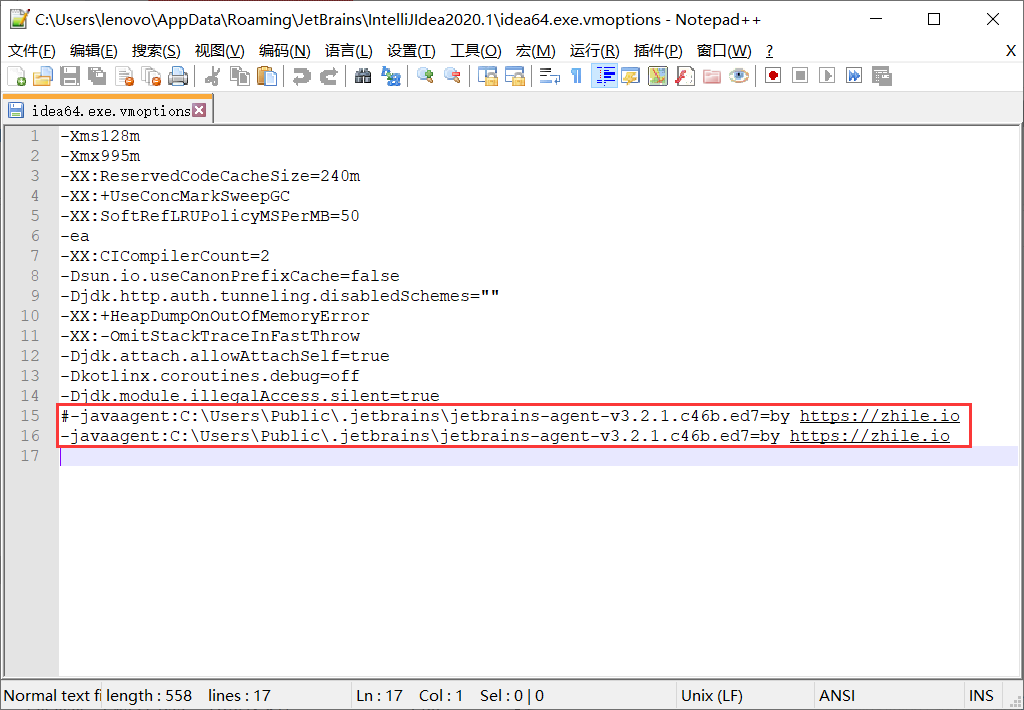Print the current document
This screenshot has height=710, width=1024.
[x=178, y=77]
